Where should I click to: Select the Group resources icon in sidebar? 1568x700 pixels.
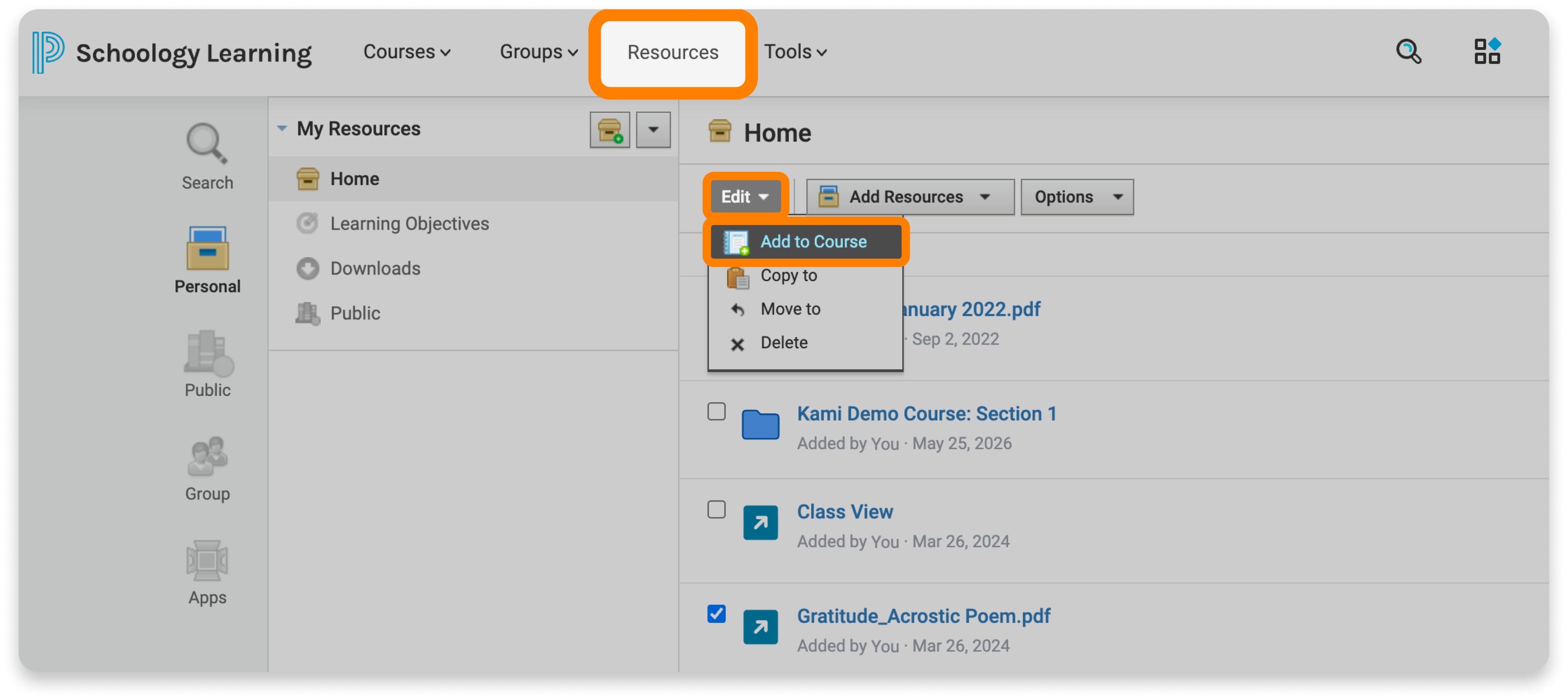pos(207,456)
